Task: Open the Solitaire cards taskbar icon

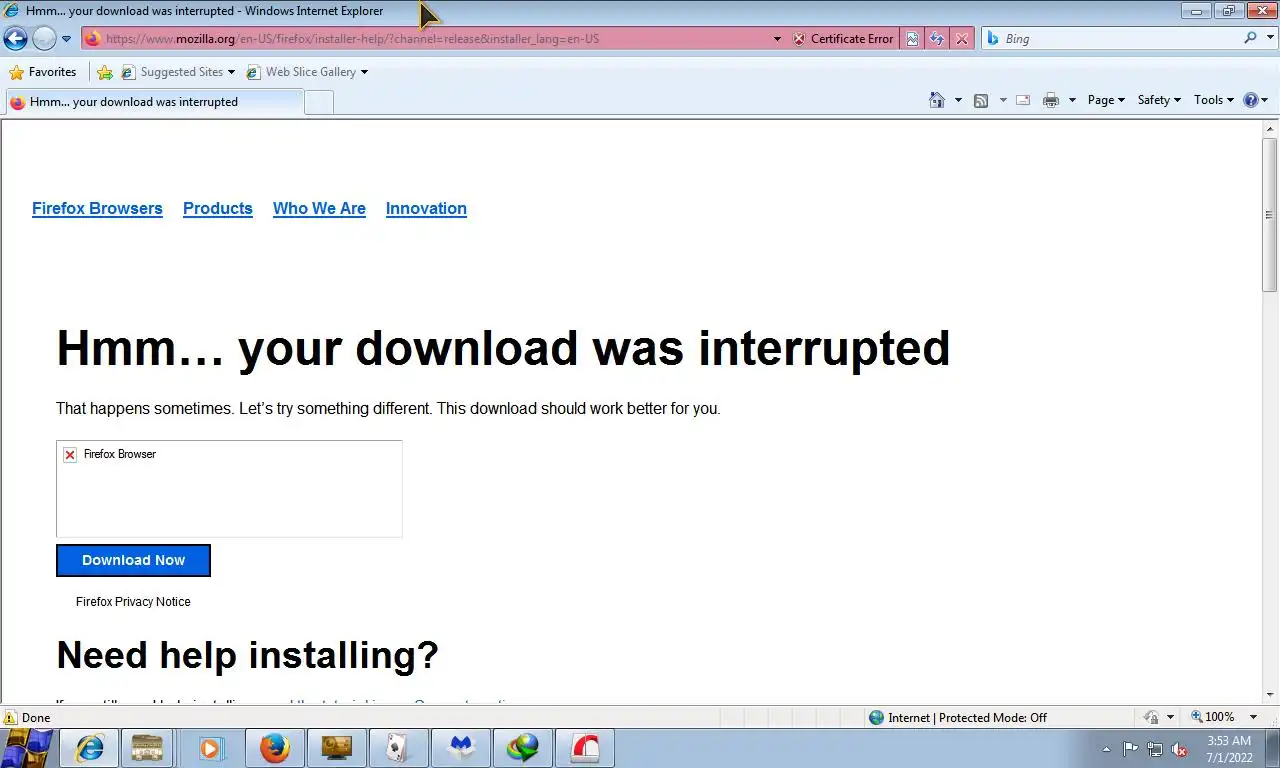Action: click(398, 748)
